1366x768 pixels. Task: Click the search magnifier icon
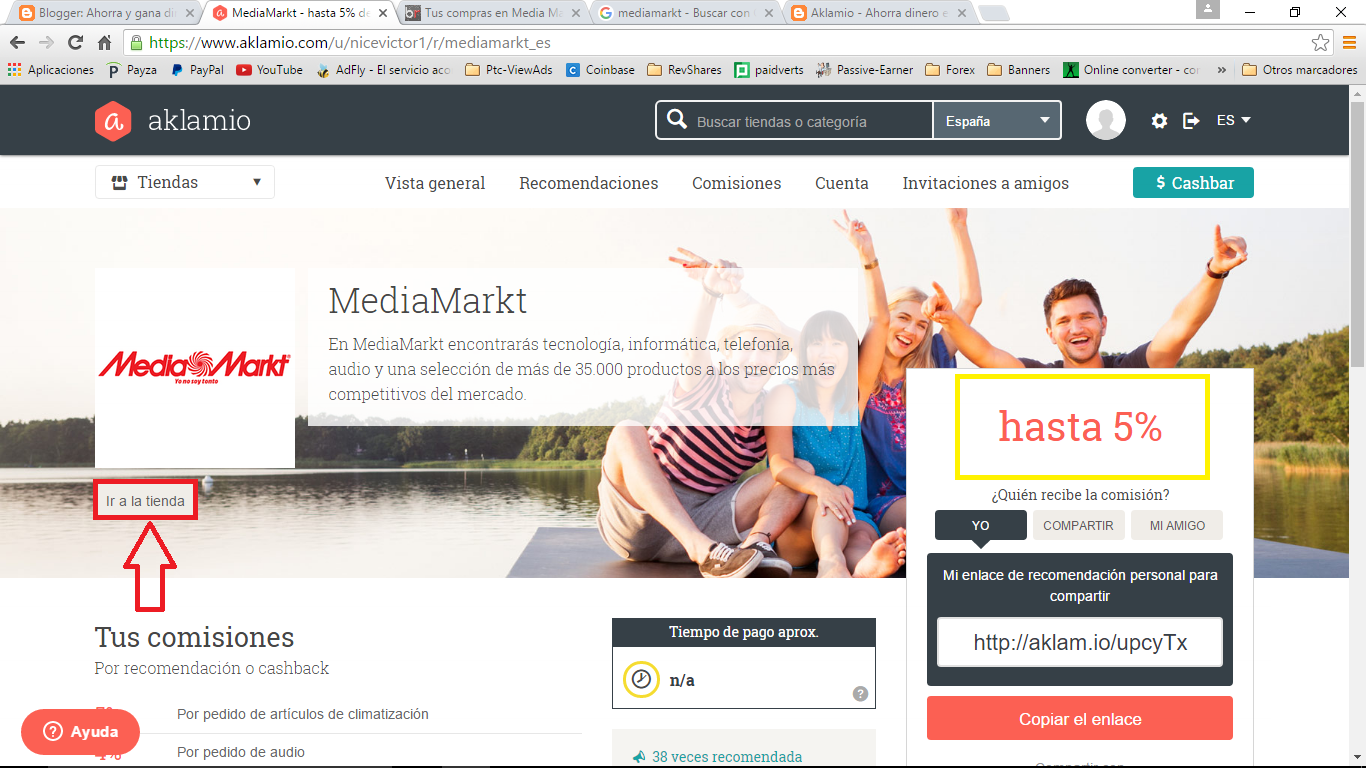[677, 121]
